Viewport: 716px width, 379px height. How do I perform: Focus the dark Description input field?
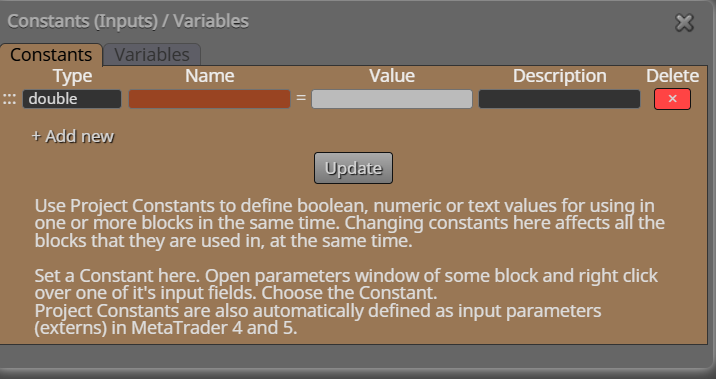click(x=559, y=99)
